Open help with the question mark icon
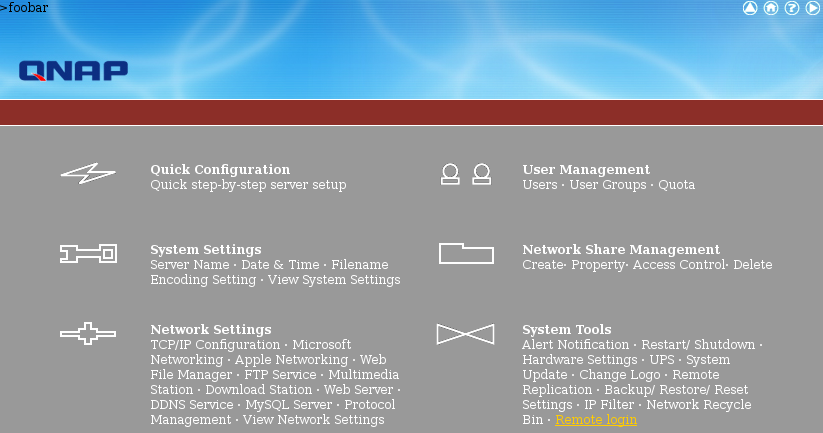The height and width of the screenshot is (433, 823). click(x=792, y=8)
